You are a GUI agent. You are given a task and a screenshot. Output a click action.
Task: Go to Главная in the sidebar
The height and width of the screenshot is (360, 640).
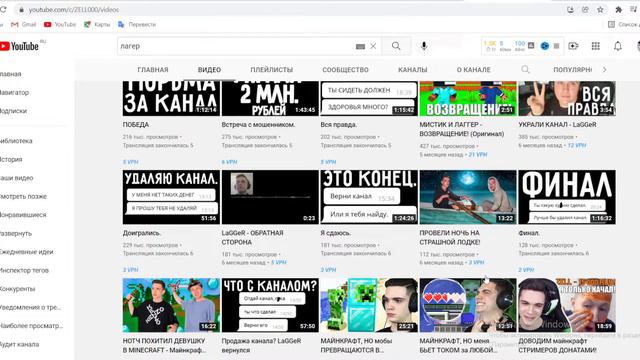click(11, 74)
